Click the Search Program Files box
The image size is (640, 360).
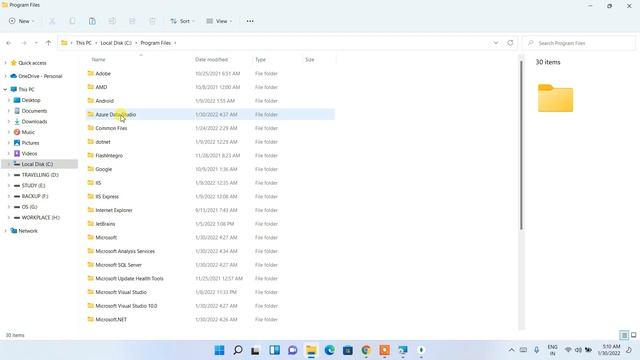point(579,43)
